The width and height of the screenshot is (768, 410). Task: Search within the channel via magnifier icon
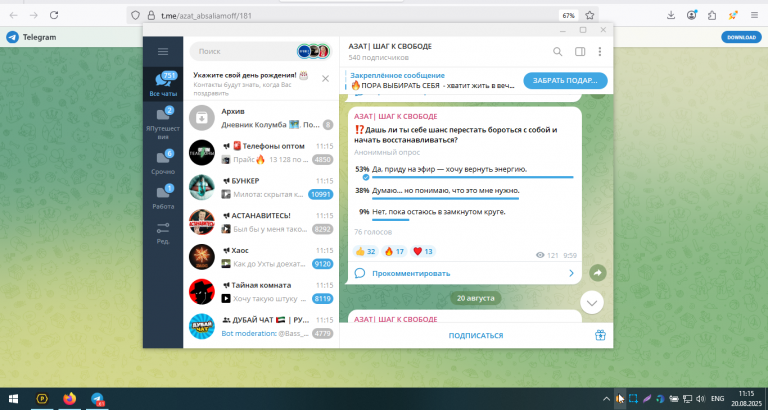557,51
